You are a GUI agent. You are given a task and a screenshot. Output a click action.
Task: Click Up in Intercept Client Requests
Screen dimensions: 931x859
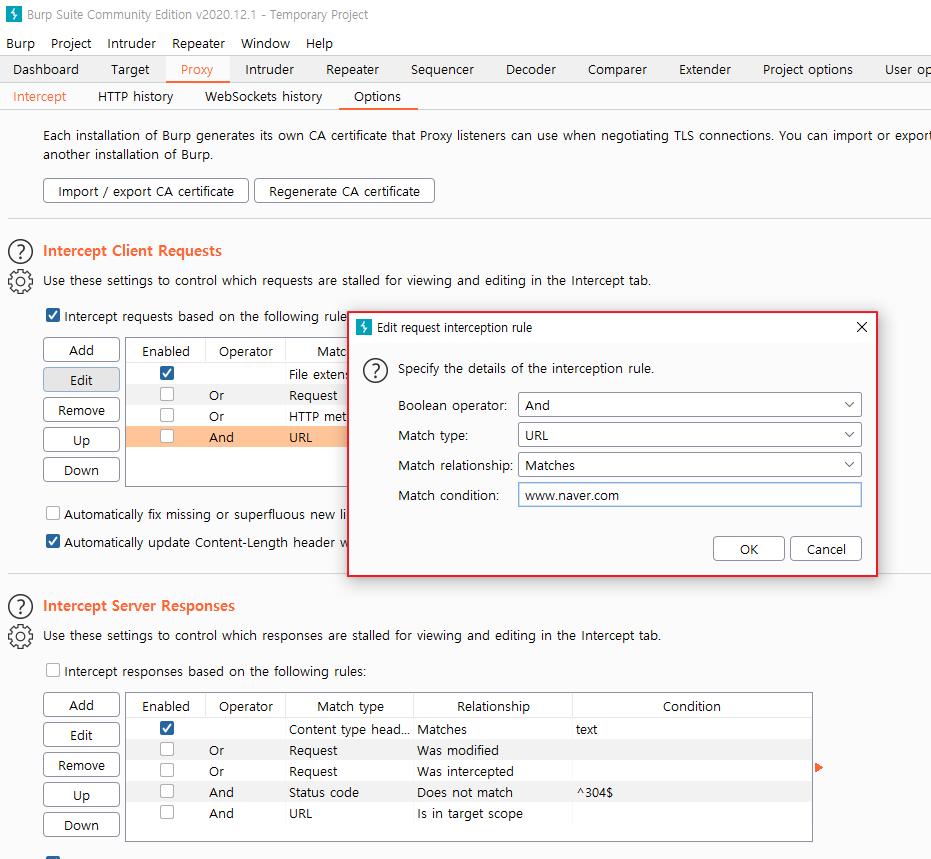point(81,440)
